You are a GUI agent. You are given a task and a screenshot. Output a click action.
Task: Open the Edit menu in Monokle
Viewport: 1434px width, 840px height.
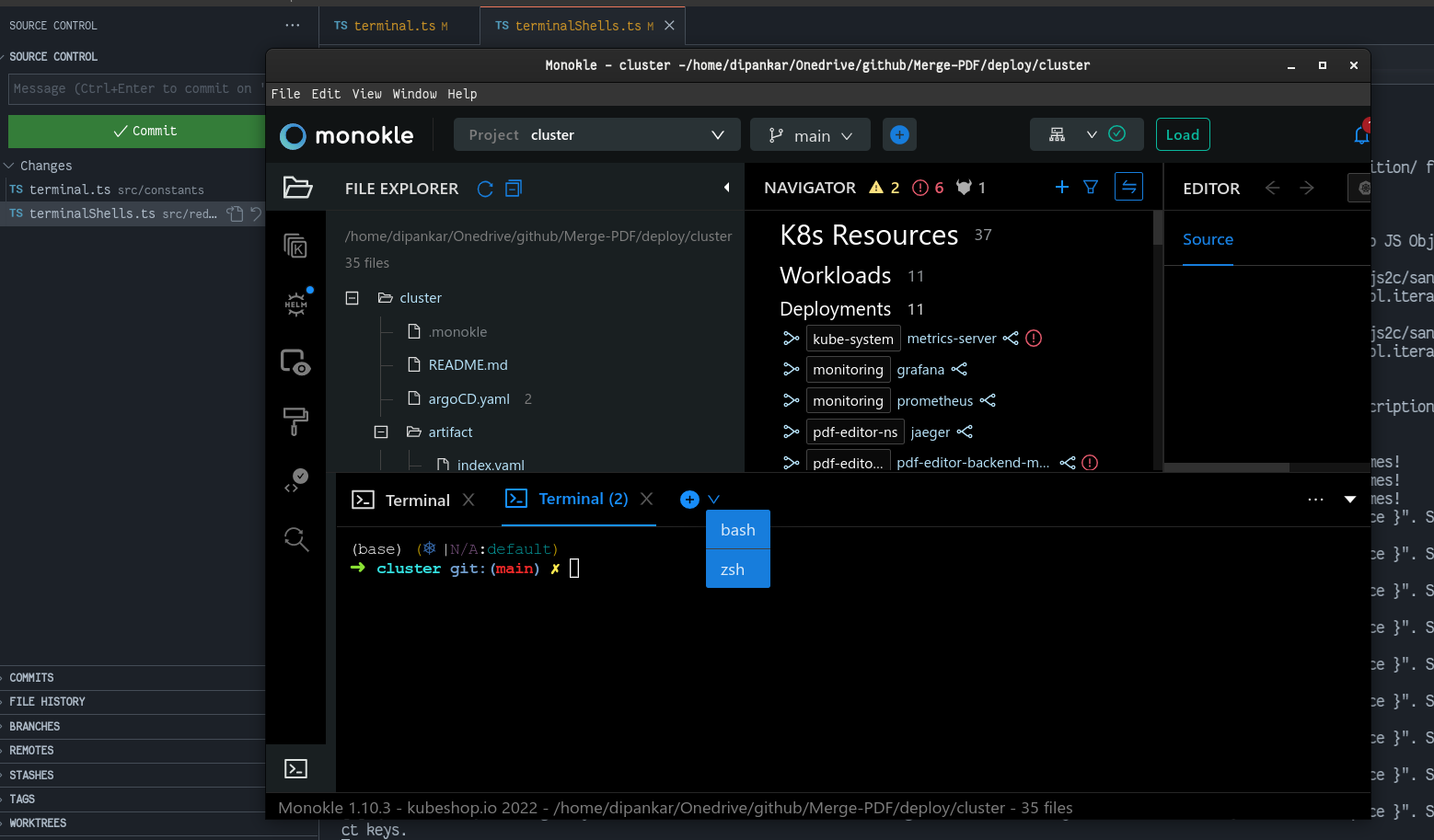[x=326, y=94]
